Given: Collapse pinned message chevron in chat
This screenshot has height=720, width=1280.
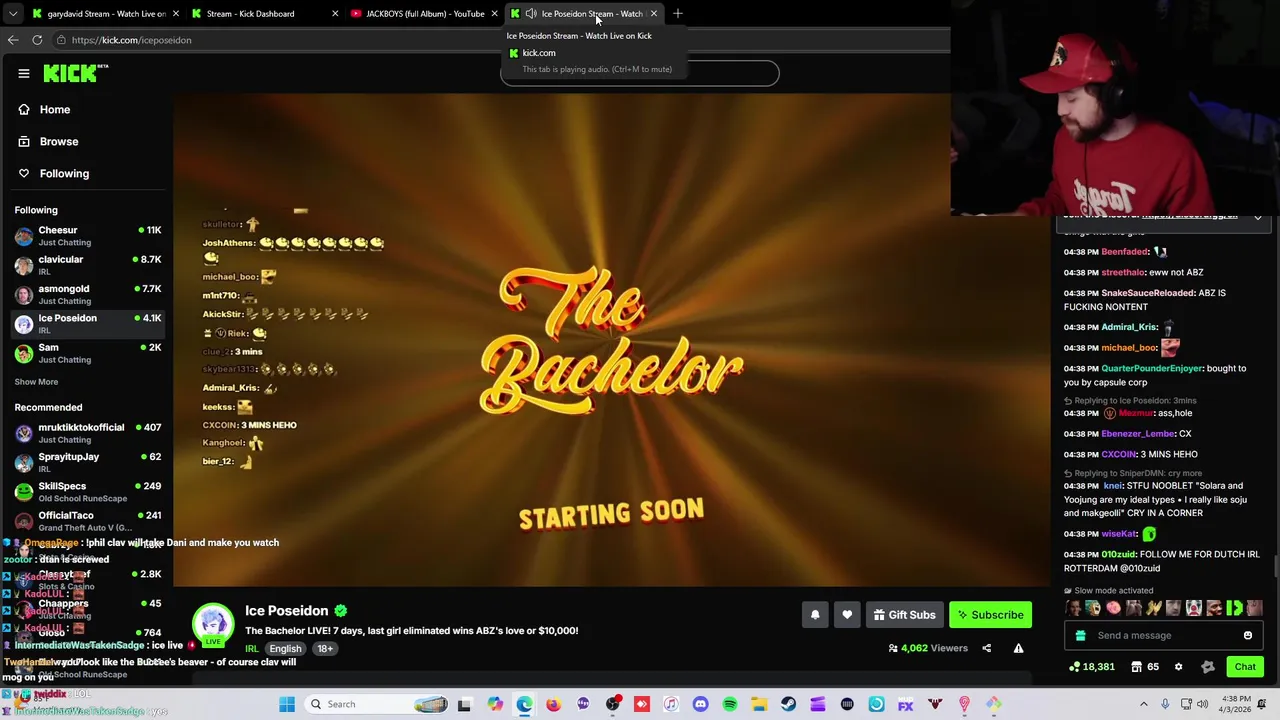Looking at the screenshot, I should 1258,217.
